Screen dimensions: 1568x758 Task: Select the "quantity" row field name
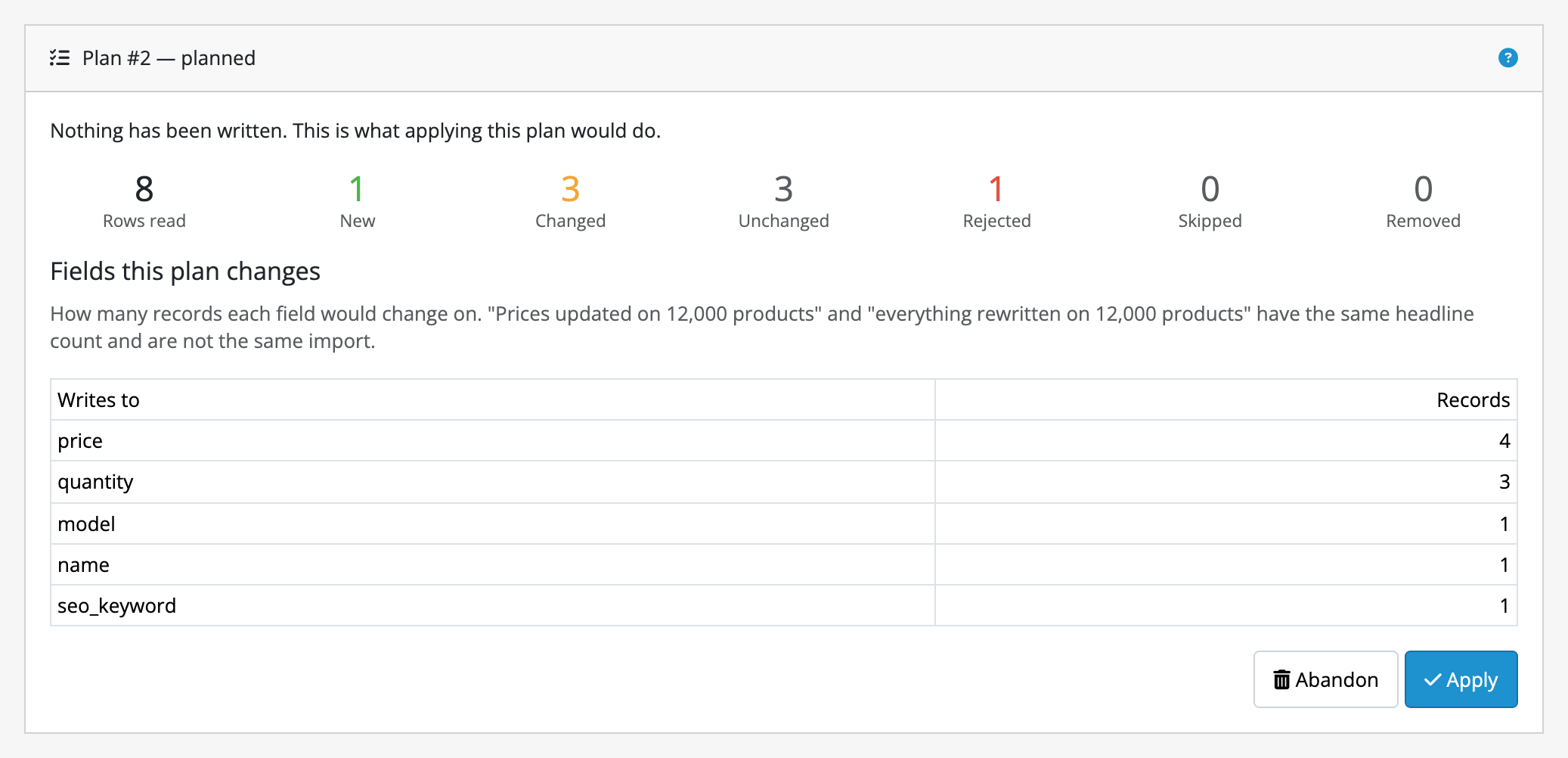[x=95, y=482]
